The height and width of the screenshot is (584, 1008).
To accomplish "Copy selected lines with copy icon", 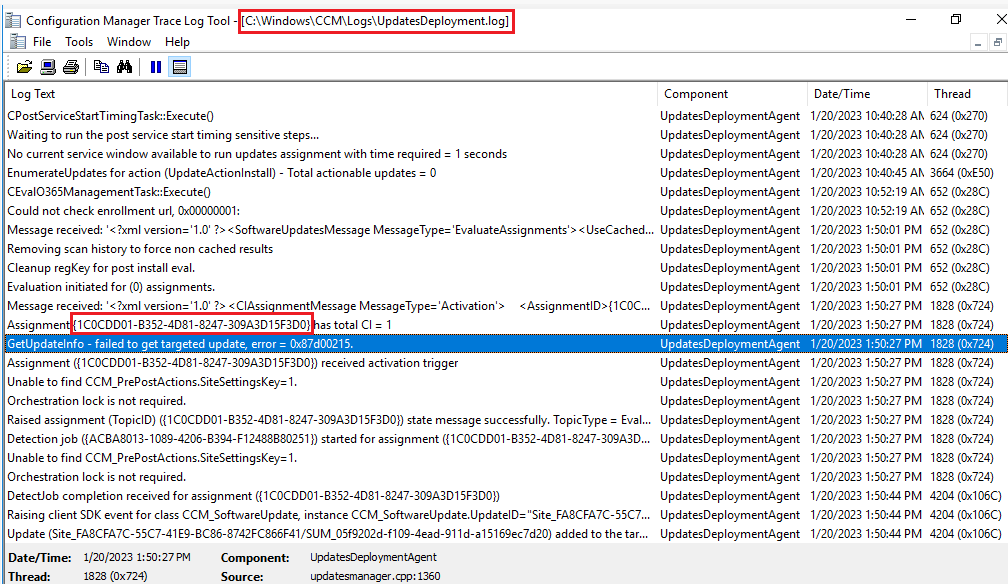I will 101,67.
